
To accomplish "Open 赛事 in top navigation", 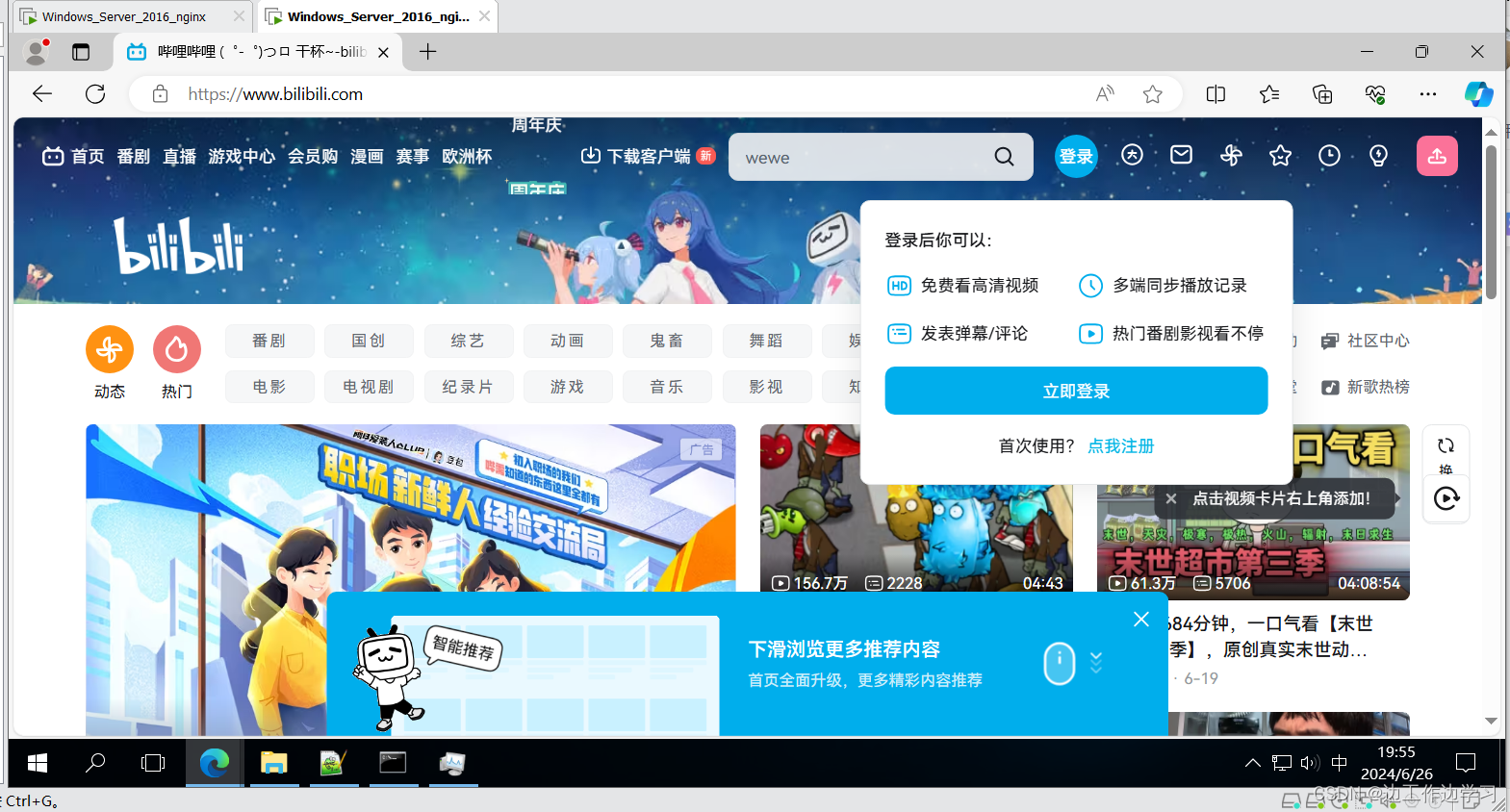I will click(413, 156).
